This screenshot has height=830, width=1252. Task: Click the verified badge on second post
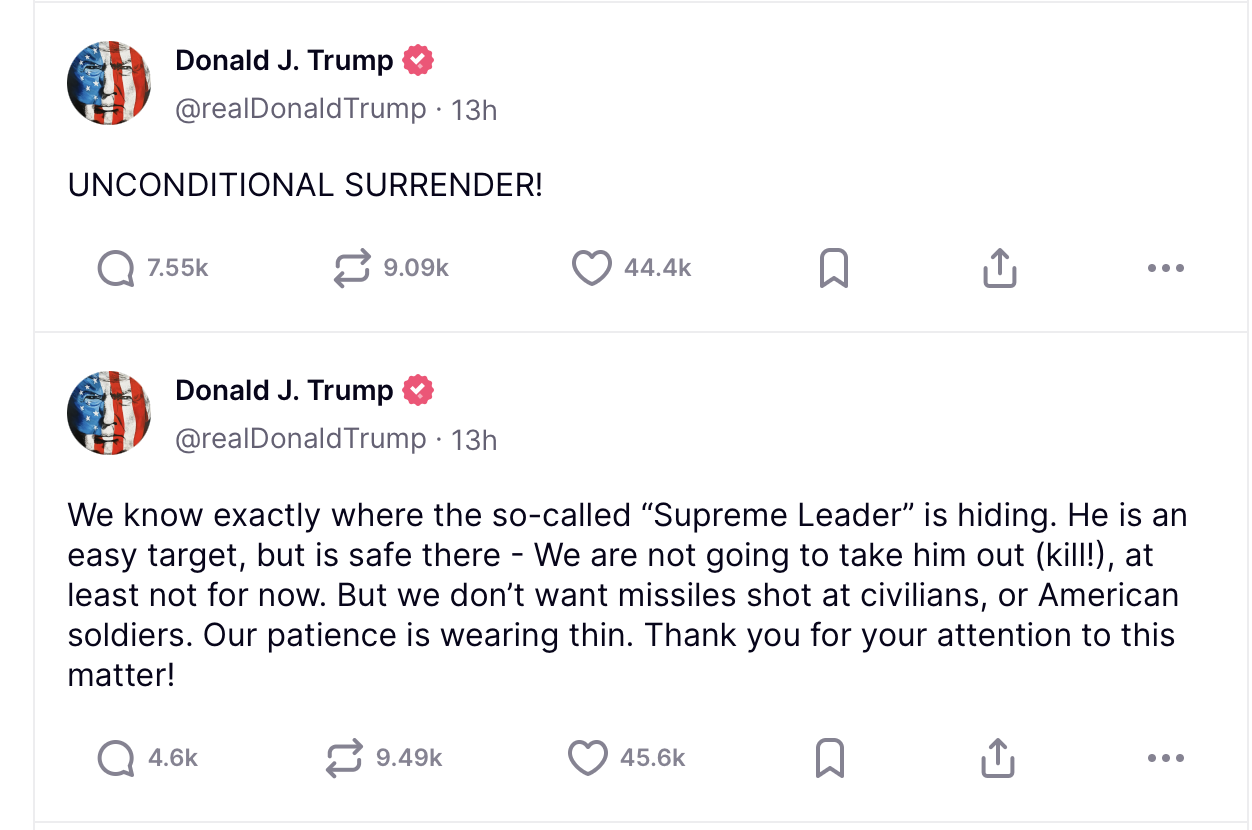tap(418, 390)
